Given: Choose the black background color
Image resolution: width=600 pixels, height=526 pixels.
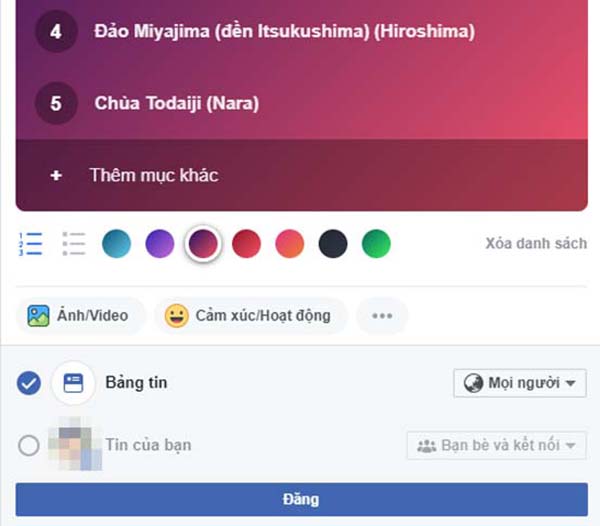Looking at the screenshot, I should pyautogui.click(x=333, y=244).
